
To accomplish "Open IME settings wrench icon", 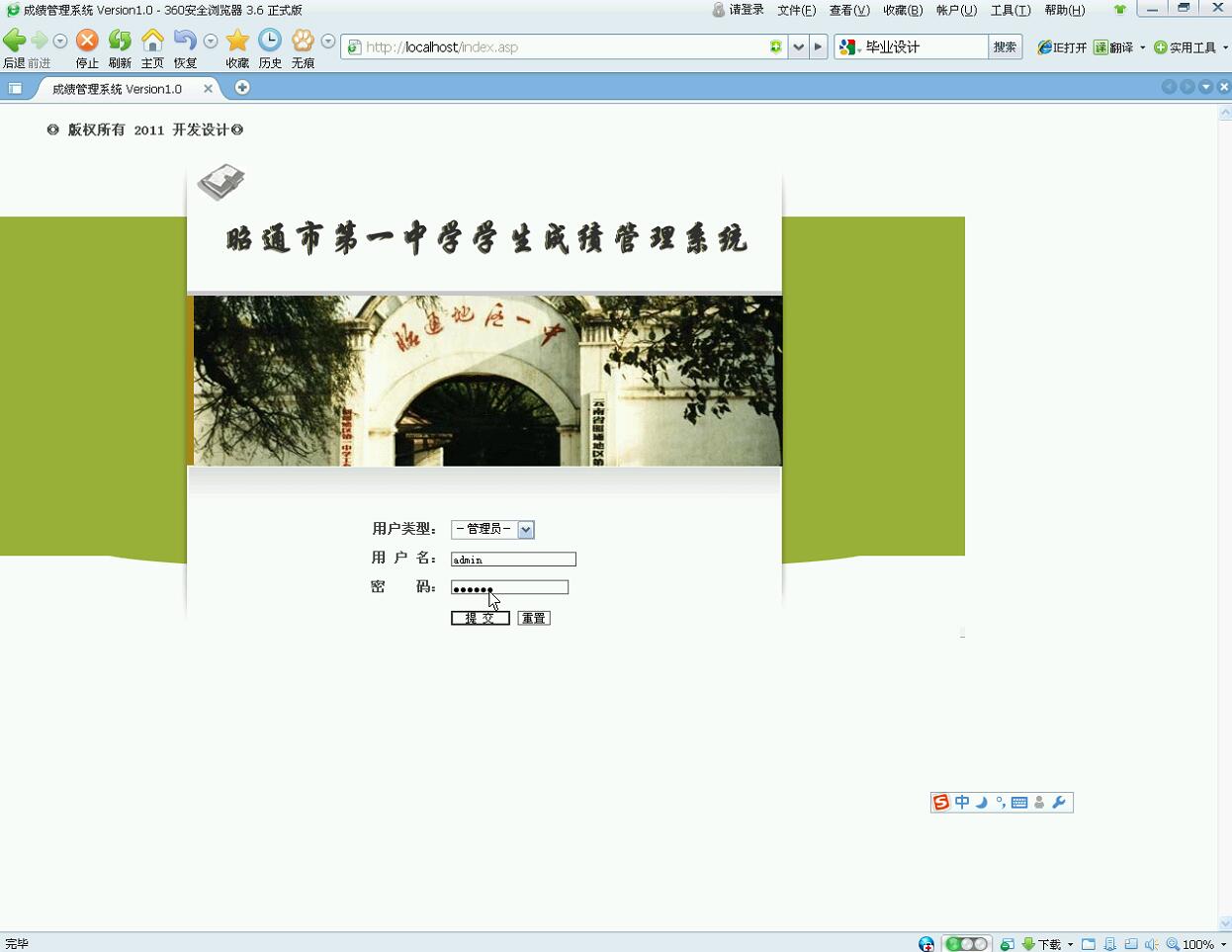I will coord(1059,803).
